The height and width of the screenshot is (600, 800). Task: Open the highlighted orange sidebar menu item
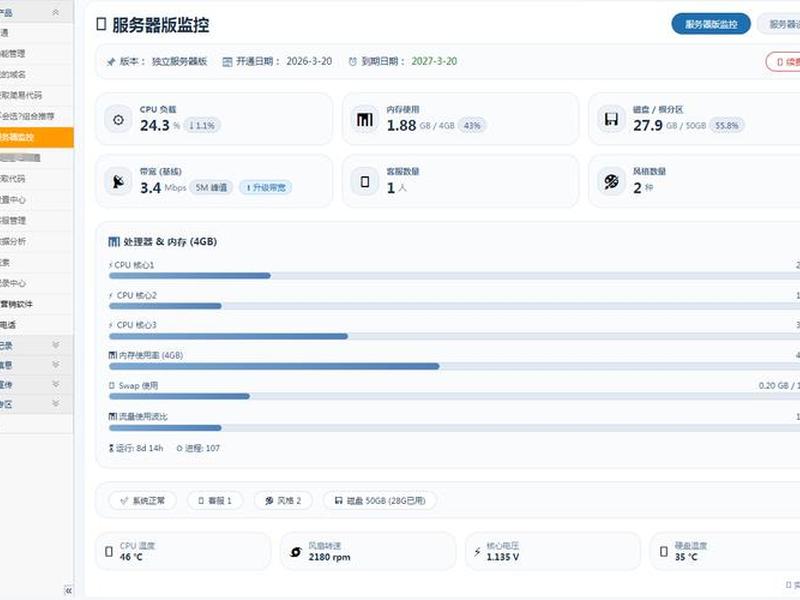[x=37, y=137]
